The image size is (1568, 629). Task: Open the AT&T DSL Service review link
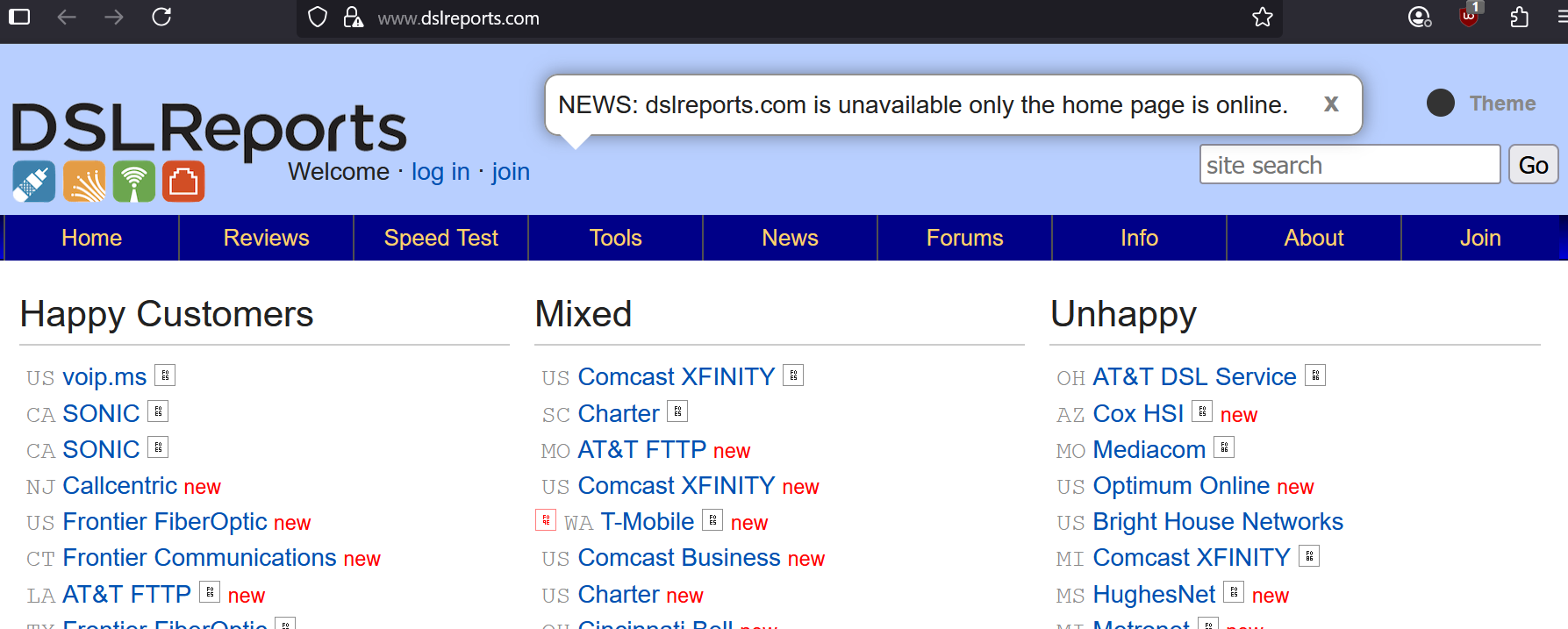coord(1194,376)
